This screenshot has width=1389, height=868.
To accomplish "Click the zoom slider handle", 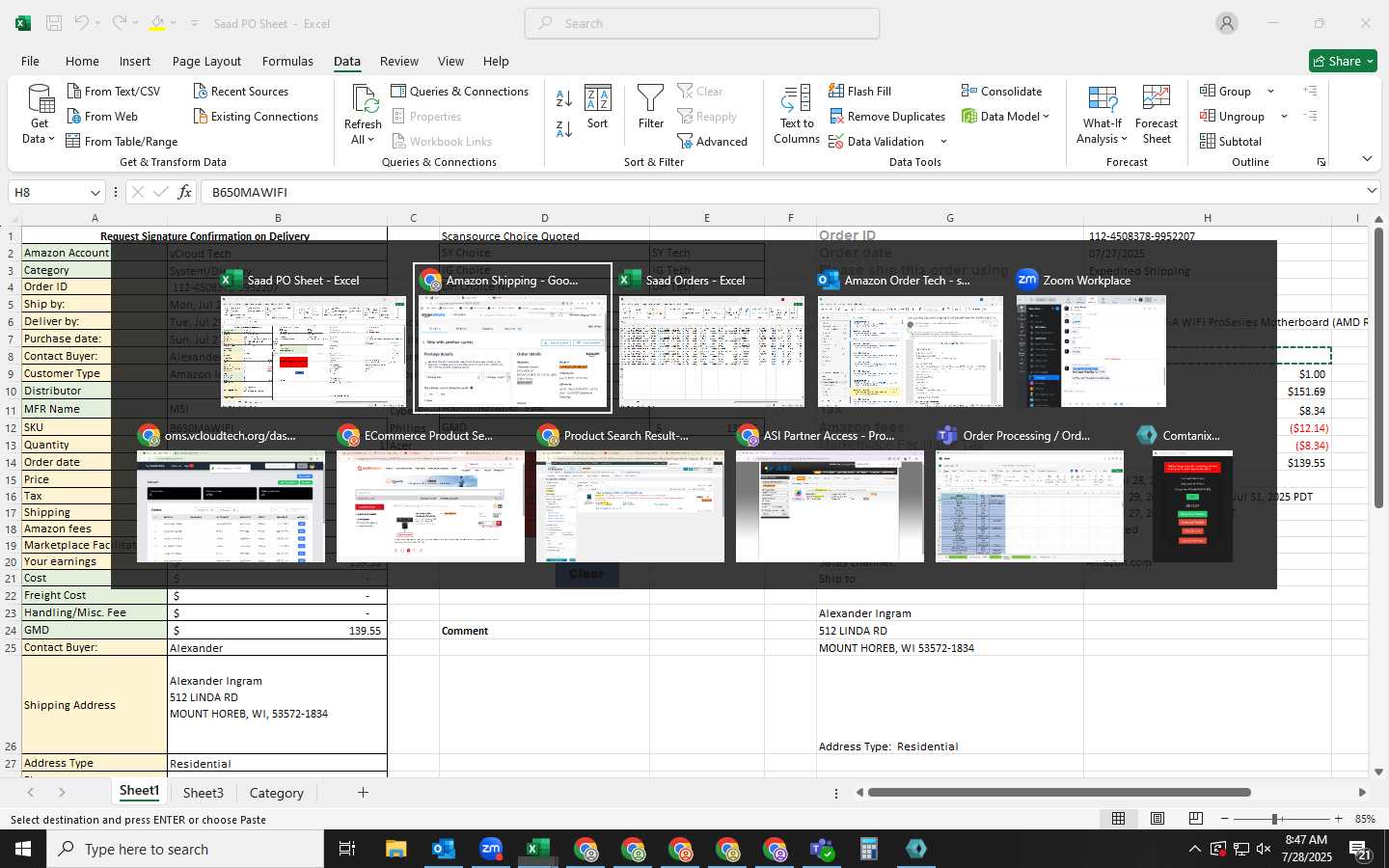I will point(1274,819).
